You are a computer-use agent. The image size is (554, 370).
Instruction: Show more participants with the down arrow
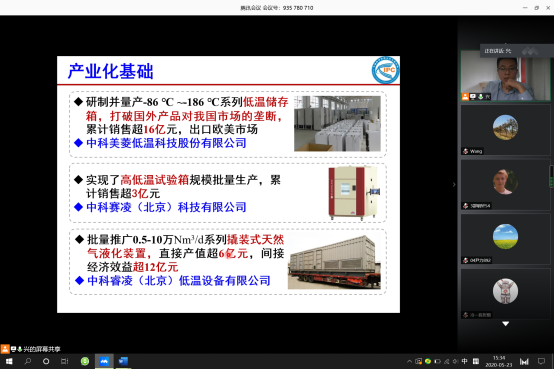coord(506,324)
